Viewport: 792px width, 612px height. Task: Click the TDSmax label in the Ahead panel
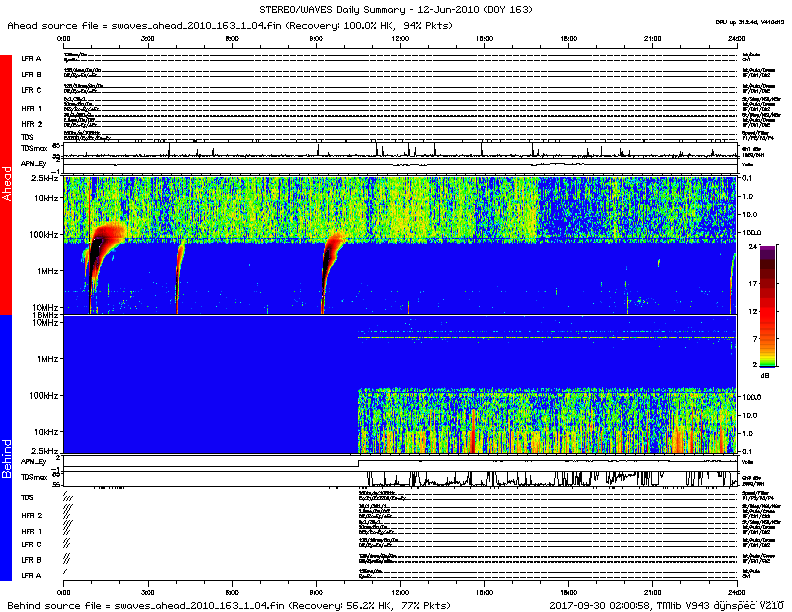33,148
